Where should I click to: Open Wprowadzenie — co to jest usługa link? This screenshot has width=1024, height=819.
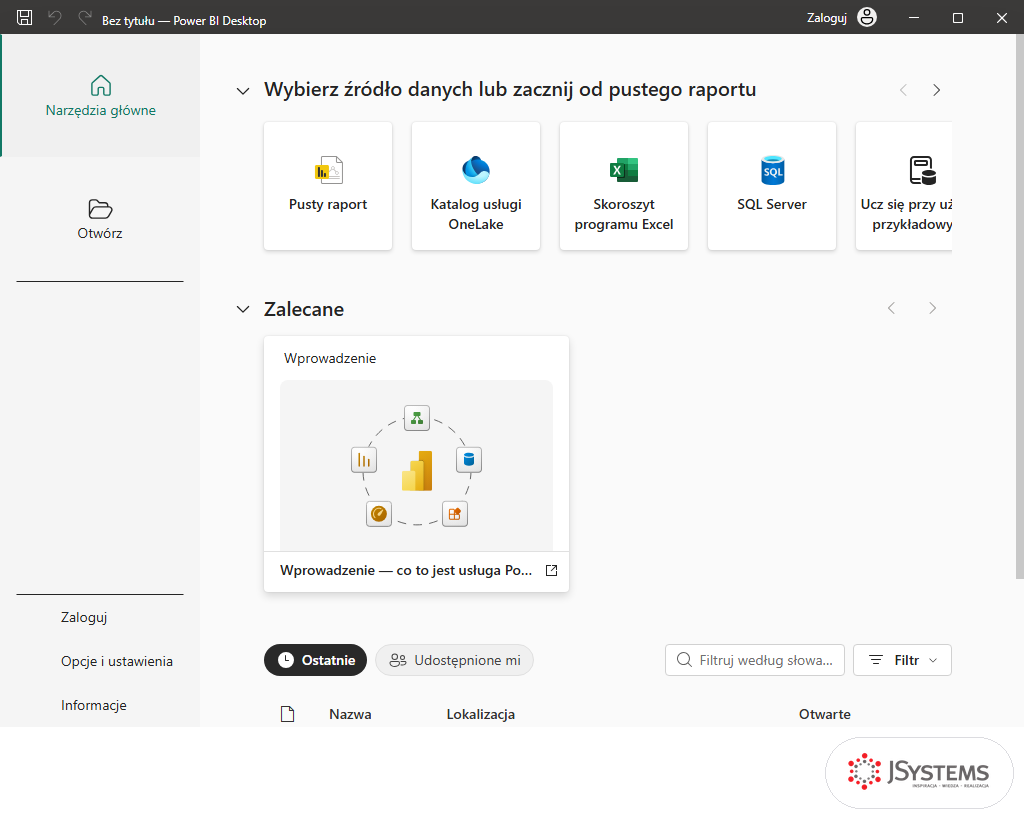[x=406, y=570]
